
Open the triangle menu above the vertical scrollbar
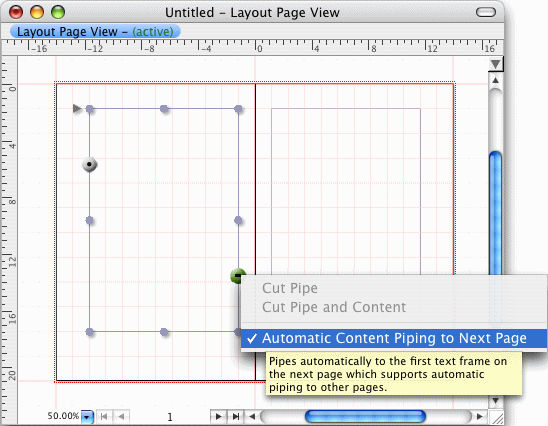pyautogui.click(x=496, y=64)
